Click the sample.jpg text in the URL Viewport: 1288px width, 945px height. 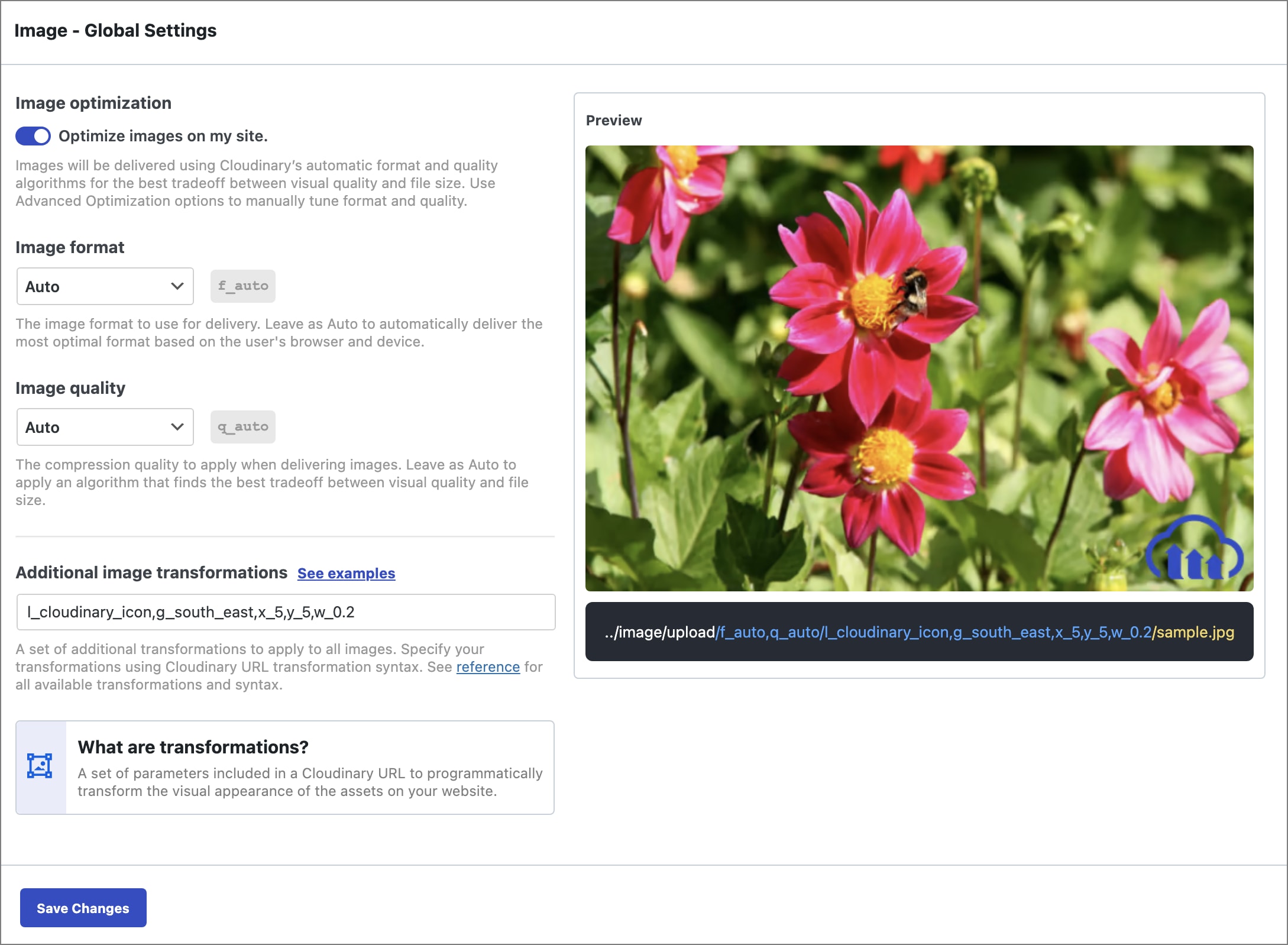[x=1195, y=632]
